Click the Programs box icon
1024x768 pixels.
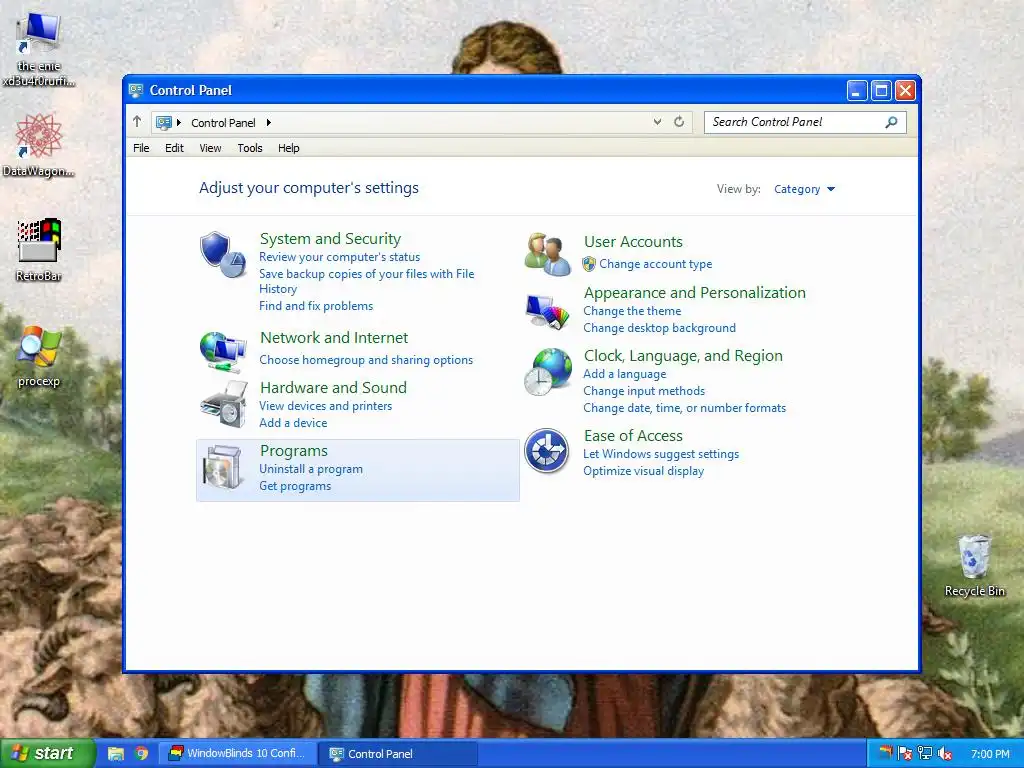223,467
